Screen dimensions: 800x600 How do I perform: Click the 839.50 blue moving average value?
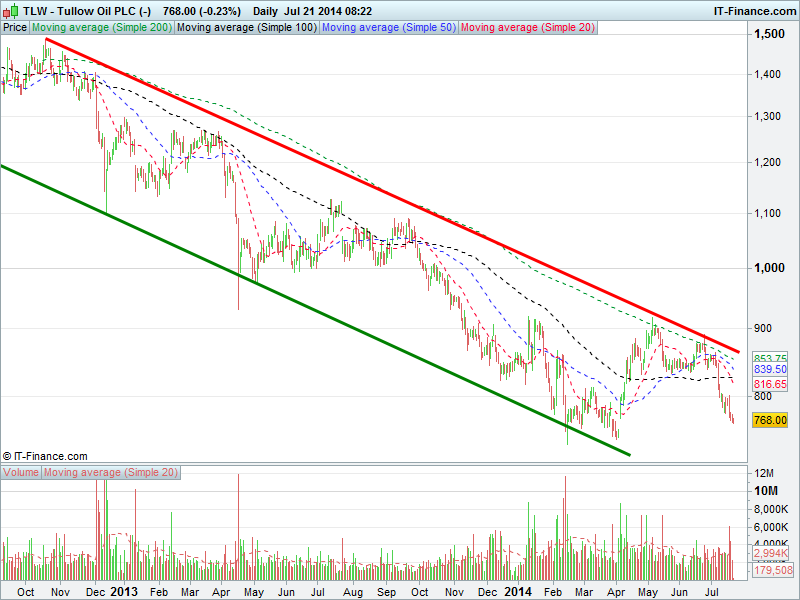click(770, 369)
